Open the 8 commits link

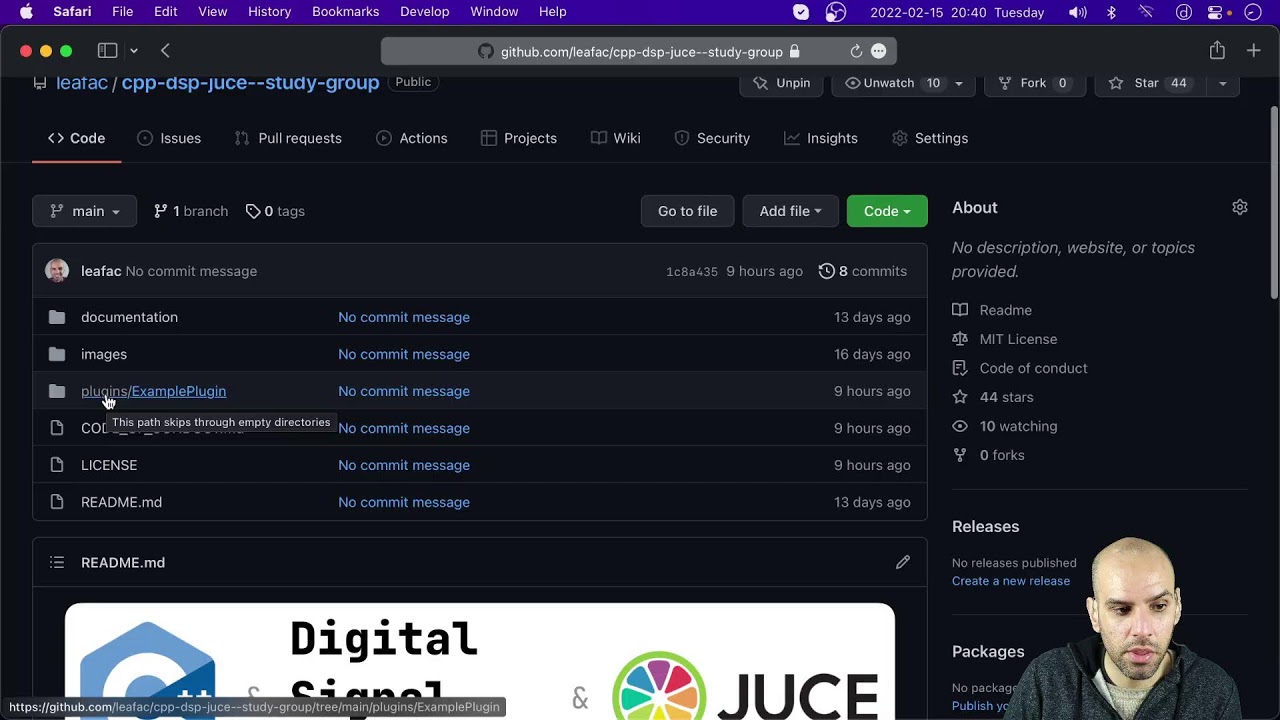point(863,271)
